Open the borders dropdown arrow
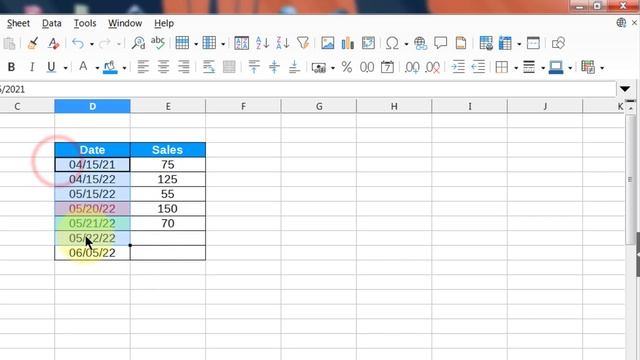Viewport: 640px width, 360px height. click(x=516, y=68)
